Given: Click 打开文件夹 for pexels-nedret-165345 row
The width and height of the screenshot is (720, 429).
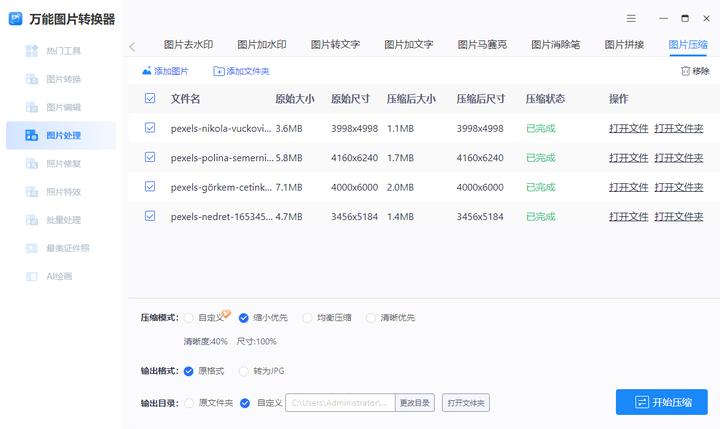Looking at the screenshot, I should pyautogui.click(x=679, y=216).
